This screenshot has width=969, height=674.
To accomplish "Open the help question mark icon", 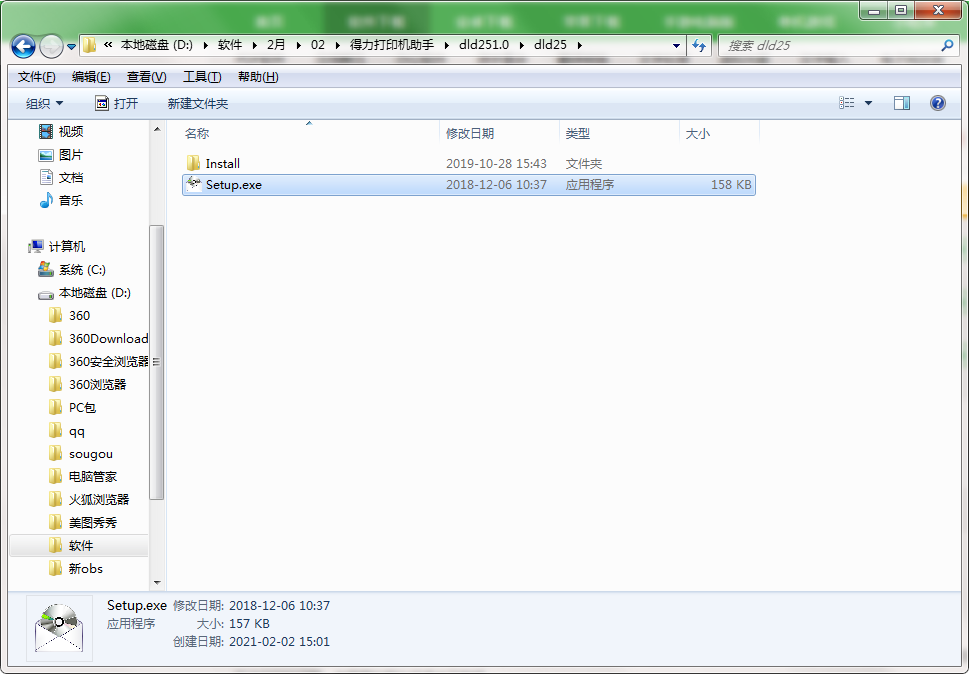I will pyautogui.click(x=937, y=103).
